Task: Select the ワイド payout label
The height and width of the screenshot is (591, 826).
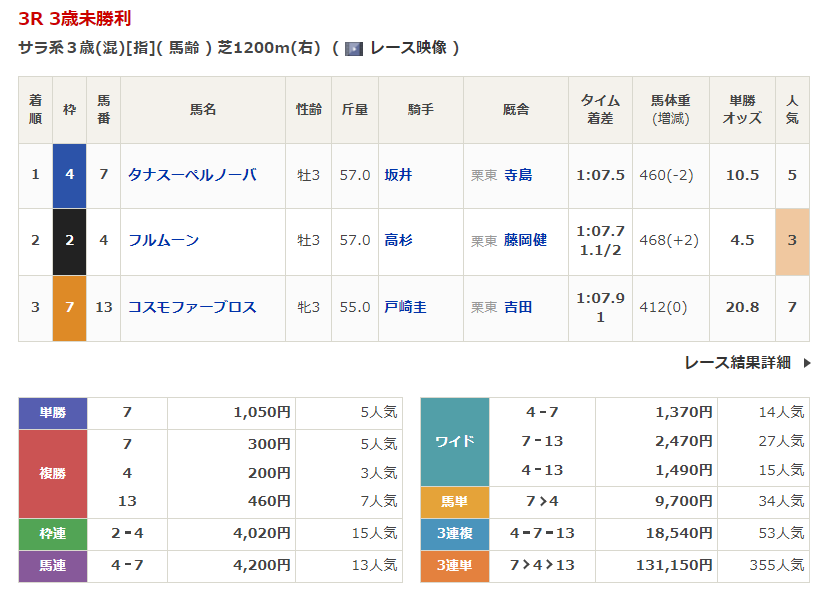Action: (x=455, y=441)
